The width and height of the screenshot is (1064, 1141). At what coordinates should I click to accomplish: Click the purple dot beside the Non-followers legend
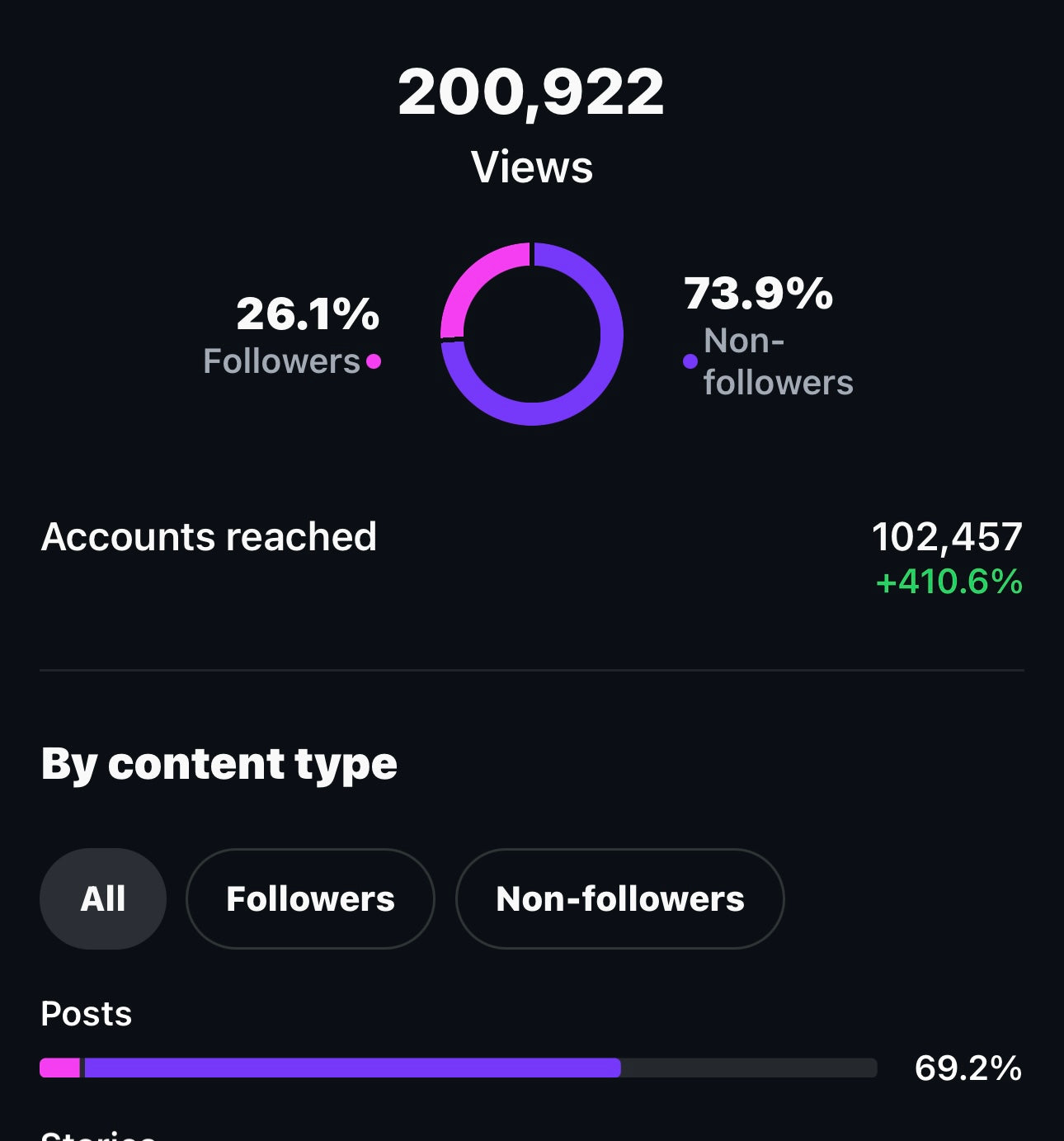[x=690, y=361]
